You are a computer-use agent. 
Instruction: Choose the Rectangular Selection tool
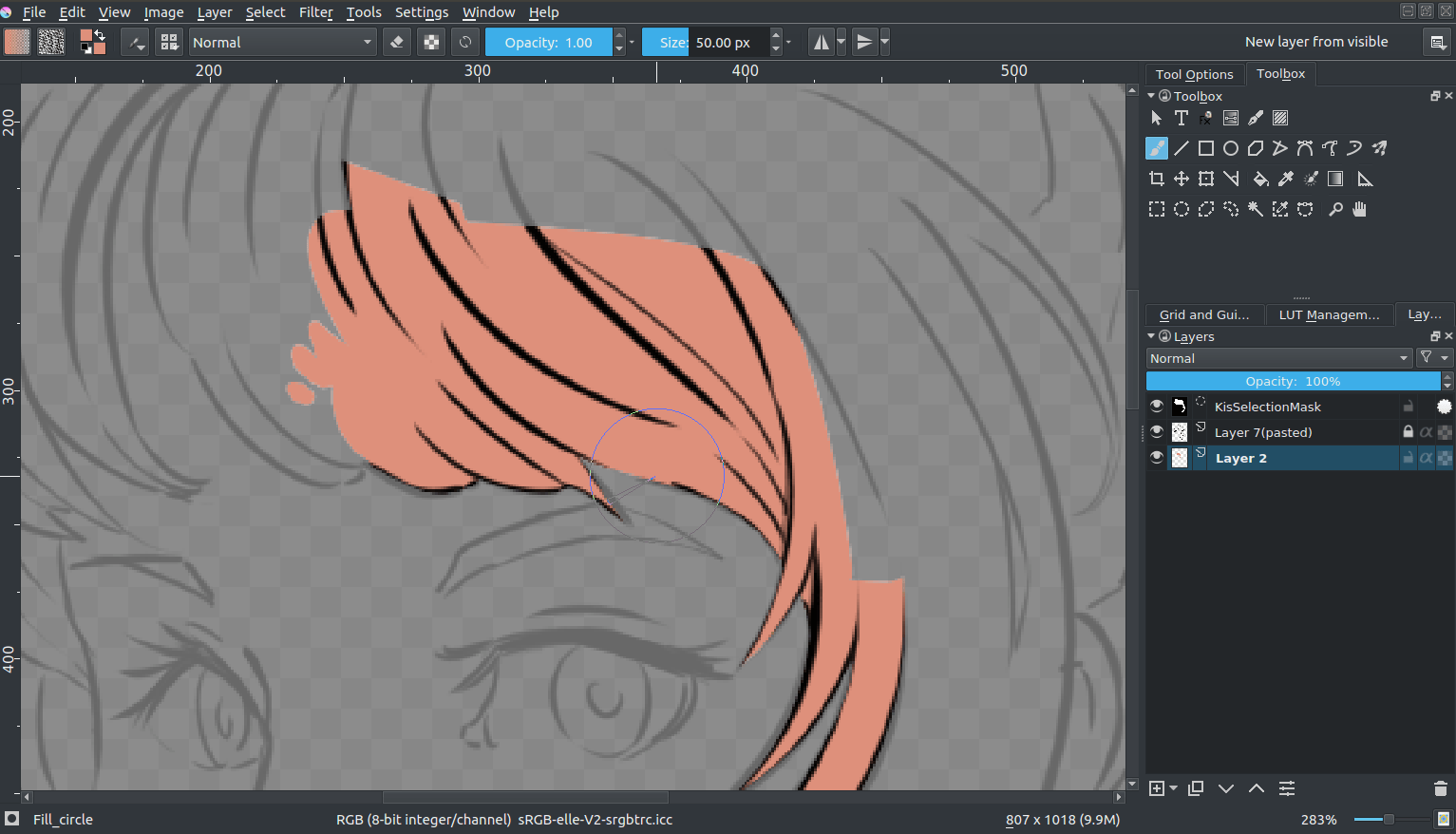1157,209
